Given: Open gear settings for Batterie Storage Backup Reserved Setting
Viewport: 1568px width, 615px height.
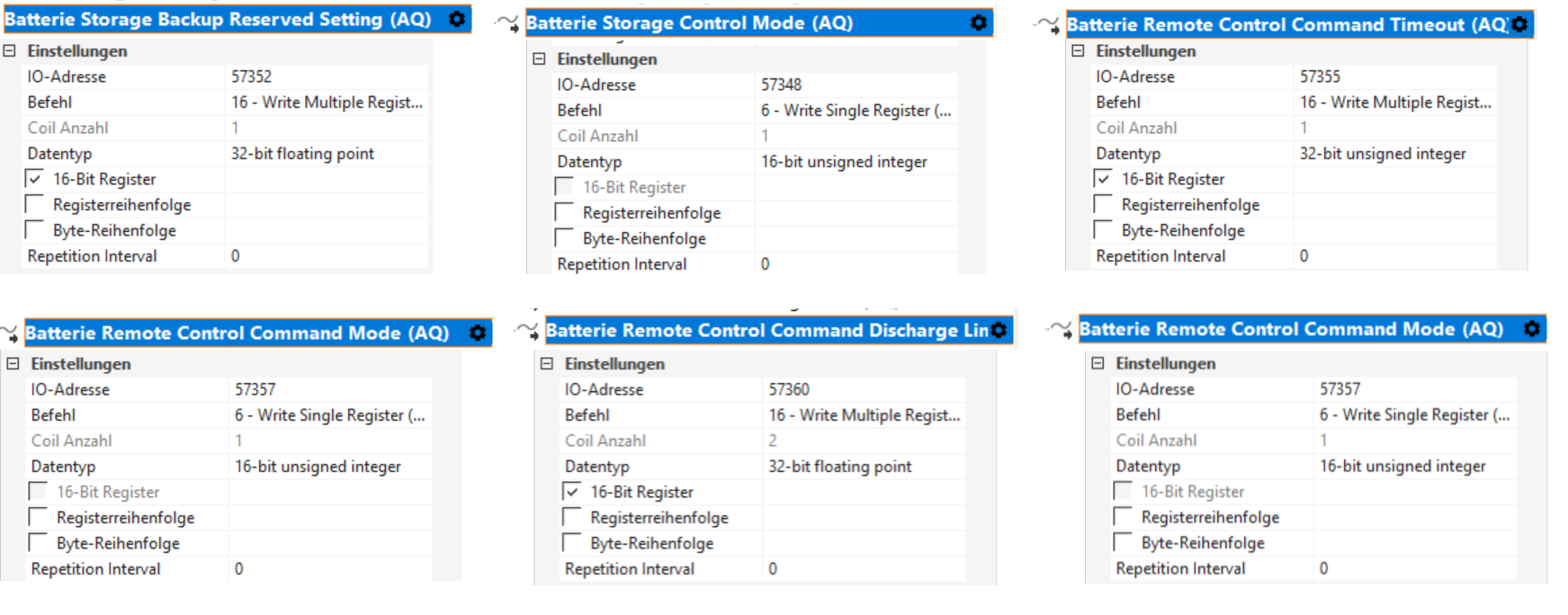Looking at the screenshot, I should [457, 19].
